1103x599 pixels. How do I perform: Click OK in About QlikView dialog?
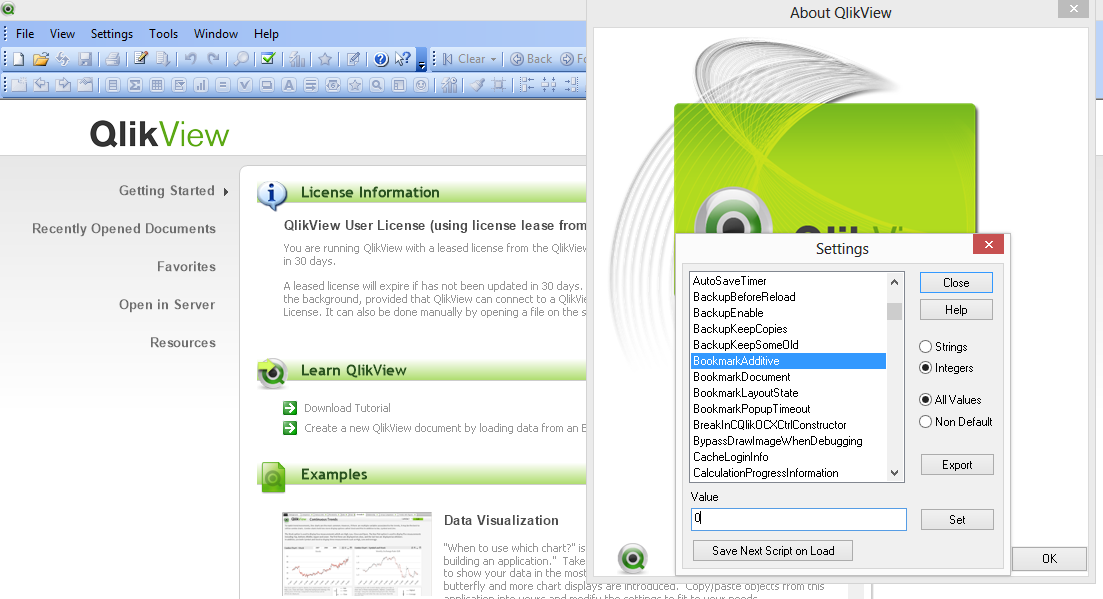click(x=1049, y=558)
